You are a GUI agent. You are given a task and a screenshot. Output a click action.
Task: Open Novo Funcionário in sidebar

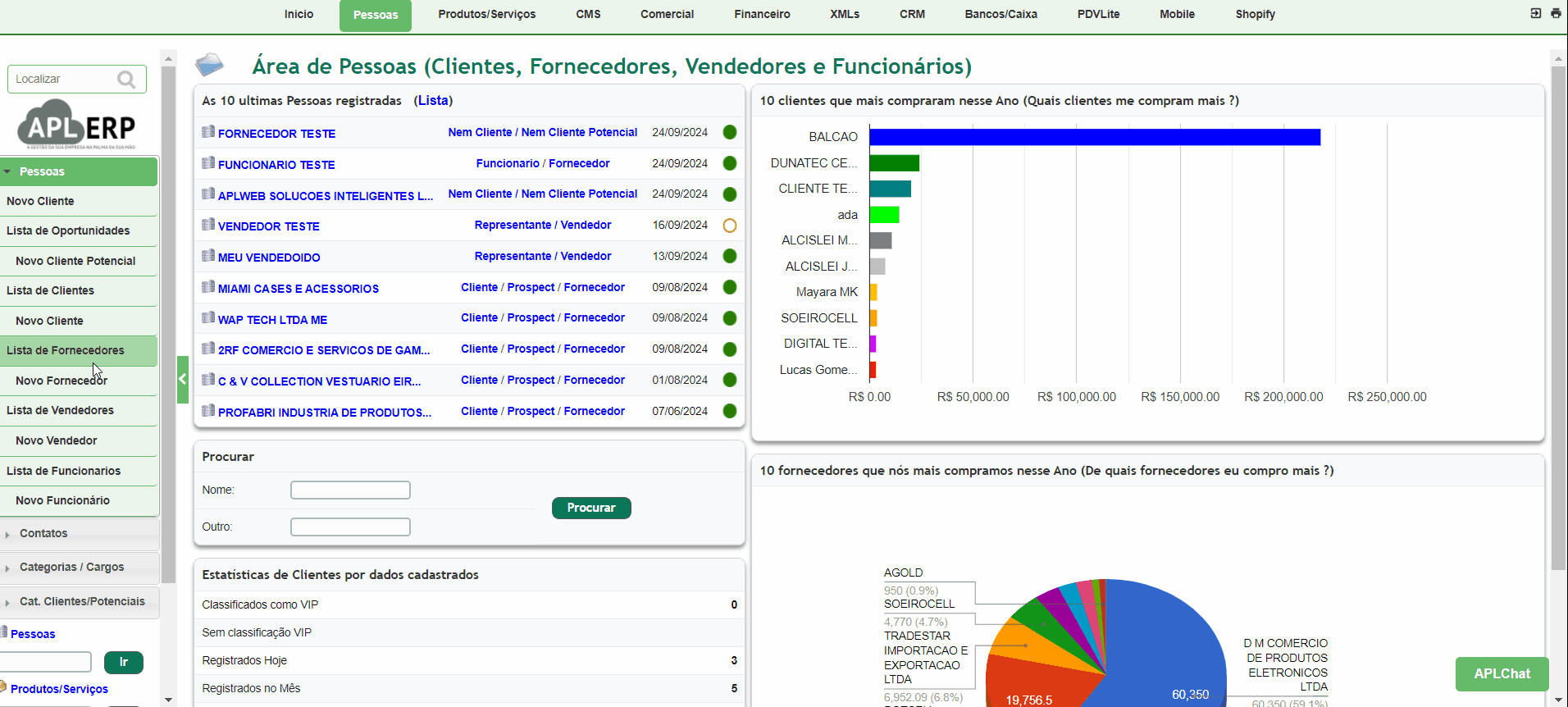(79, 500)
